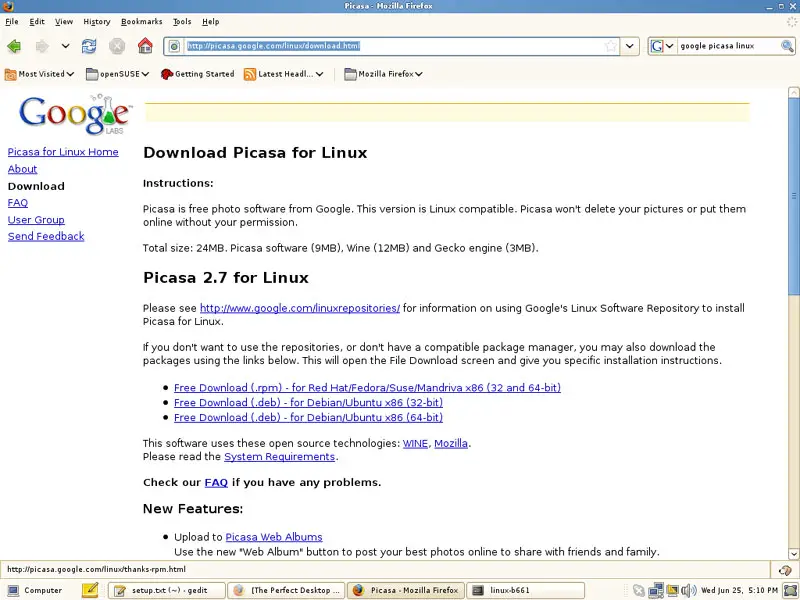Switch to the linux-b661 terminal window
This screenshot has width=800, height=600.
526,590
